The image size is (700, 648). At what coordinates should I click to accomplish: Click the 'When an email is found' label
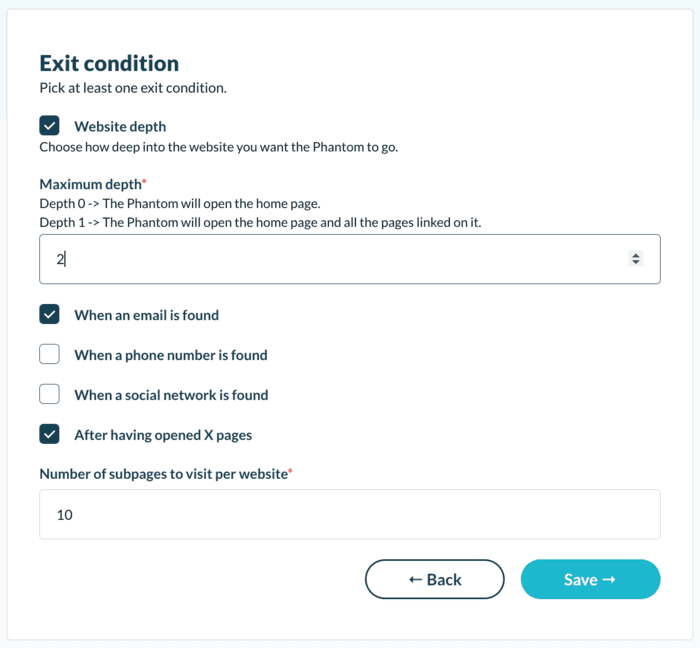[146, 315]
